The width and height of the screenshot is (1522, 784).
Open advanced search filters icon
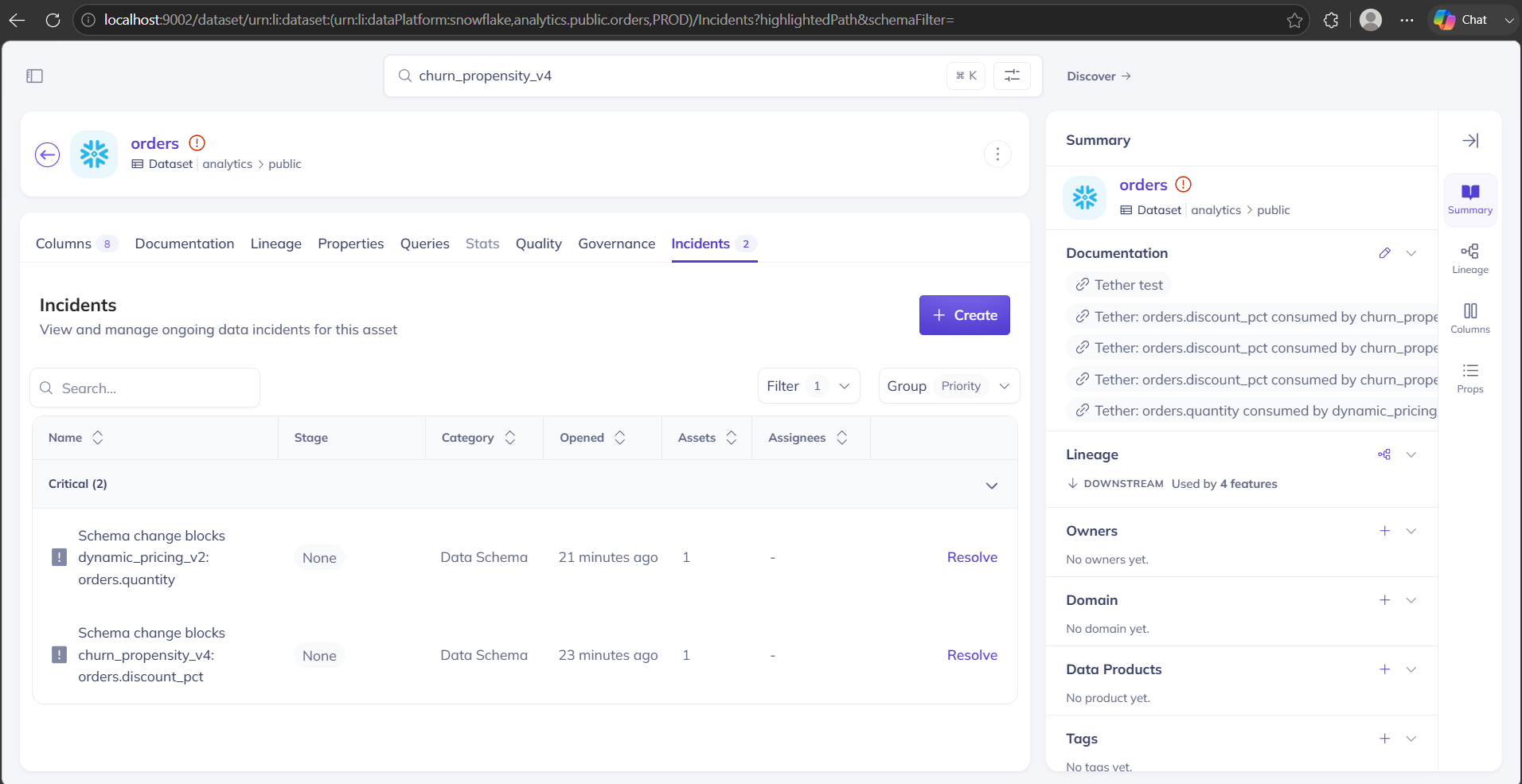pyautogui.click(x=1012, y=76)
